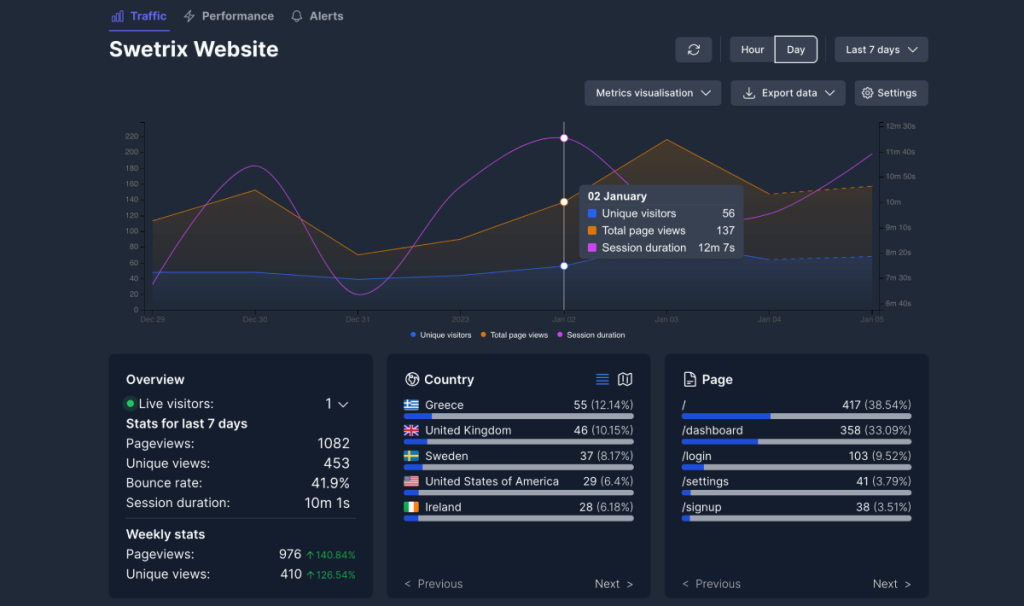Click the Bounce rate value 41.9%
Image resolution: width=1024 pixels, height=606 pixels.
330,483
